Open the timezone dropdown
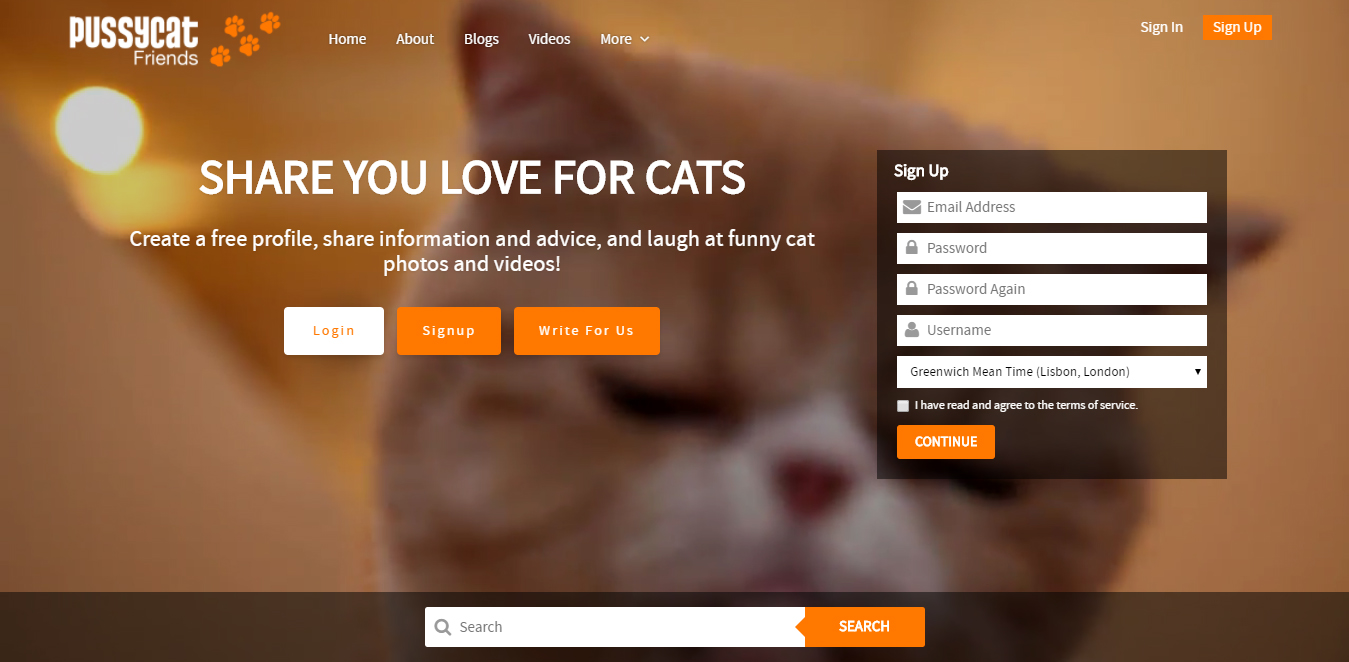 [x=1052, y=372]
